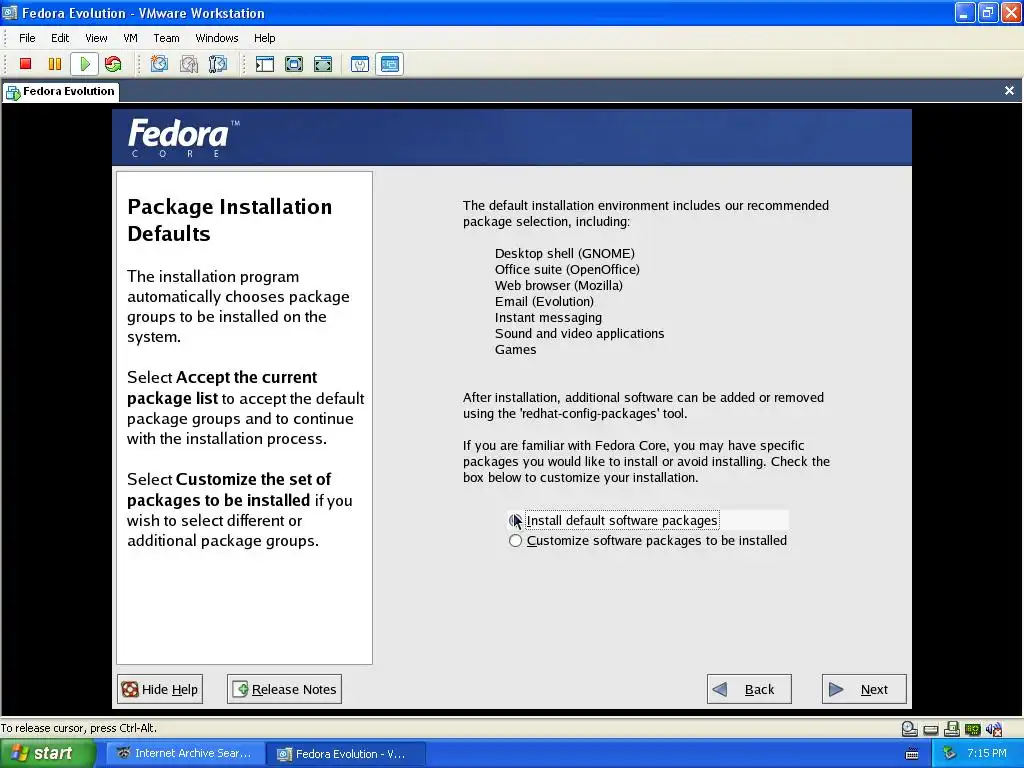Switch to quick switch mode icon
This screenshot has width=1024, height=768.
click(294, 63)
